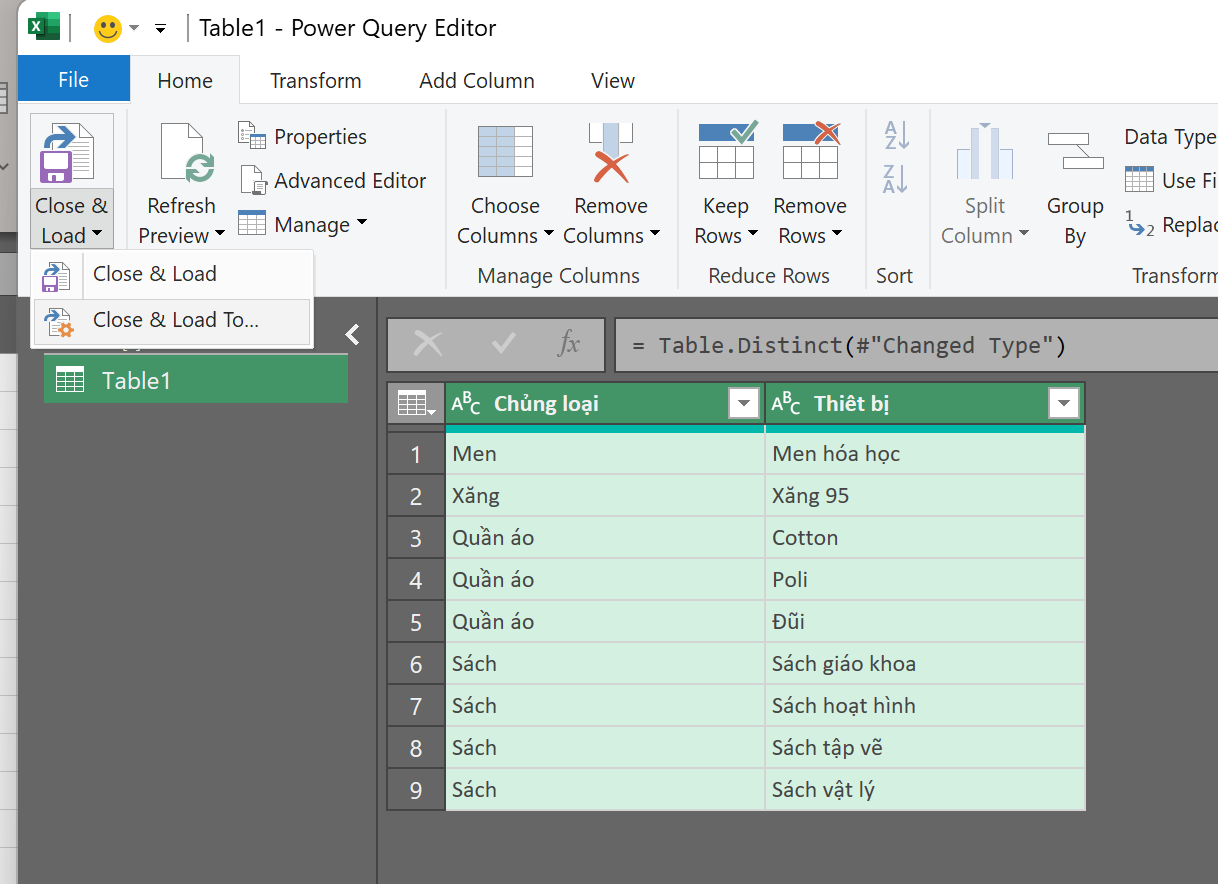Open the Add Column tab
The width and height of the screenshot is (1218, 884).
click(477, 80)
